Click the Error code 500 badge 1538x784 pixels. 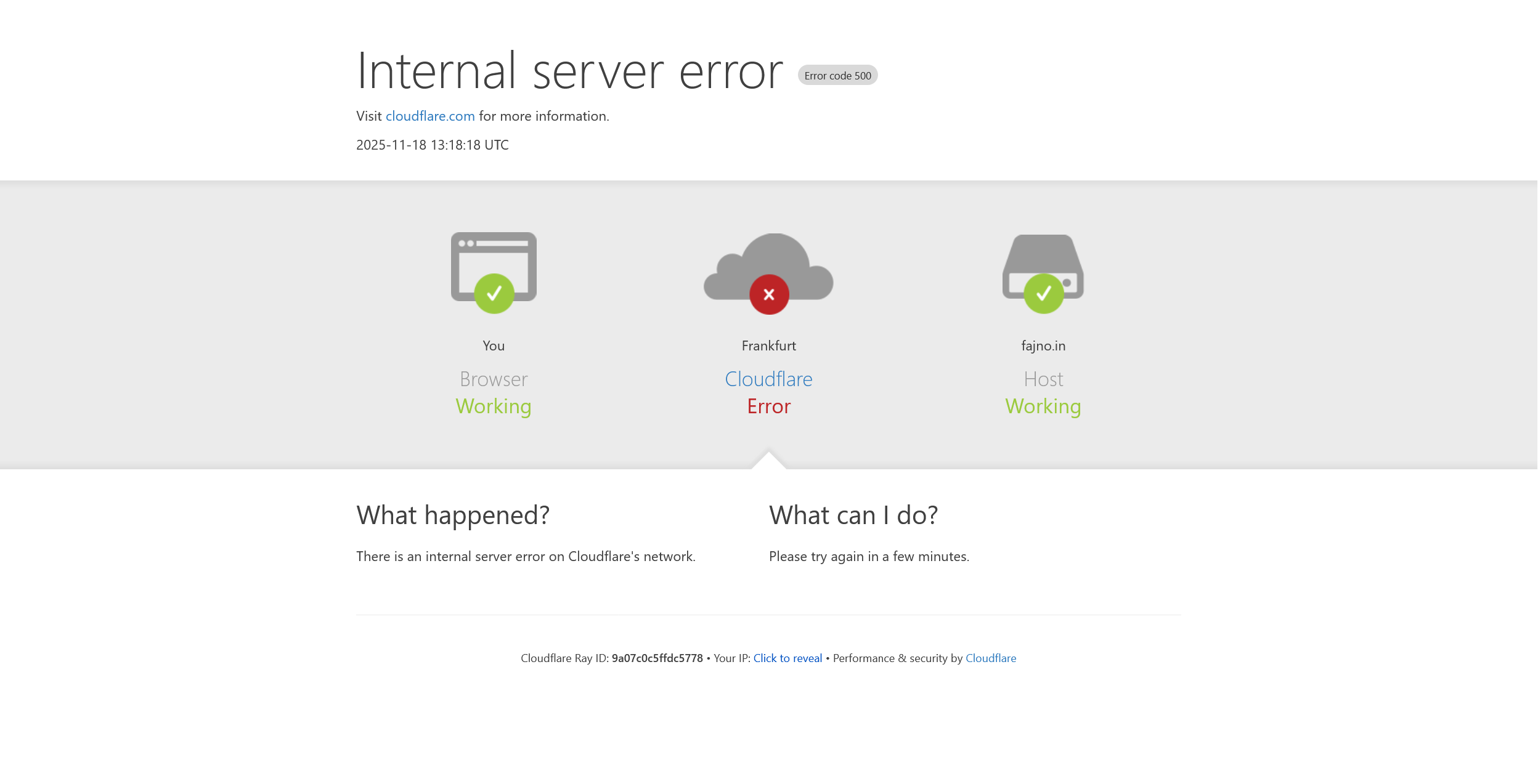837,76
